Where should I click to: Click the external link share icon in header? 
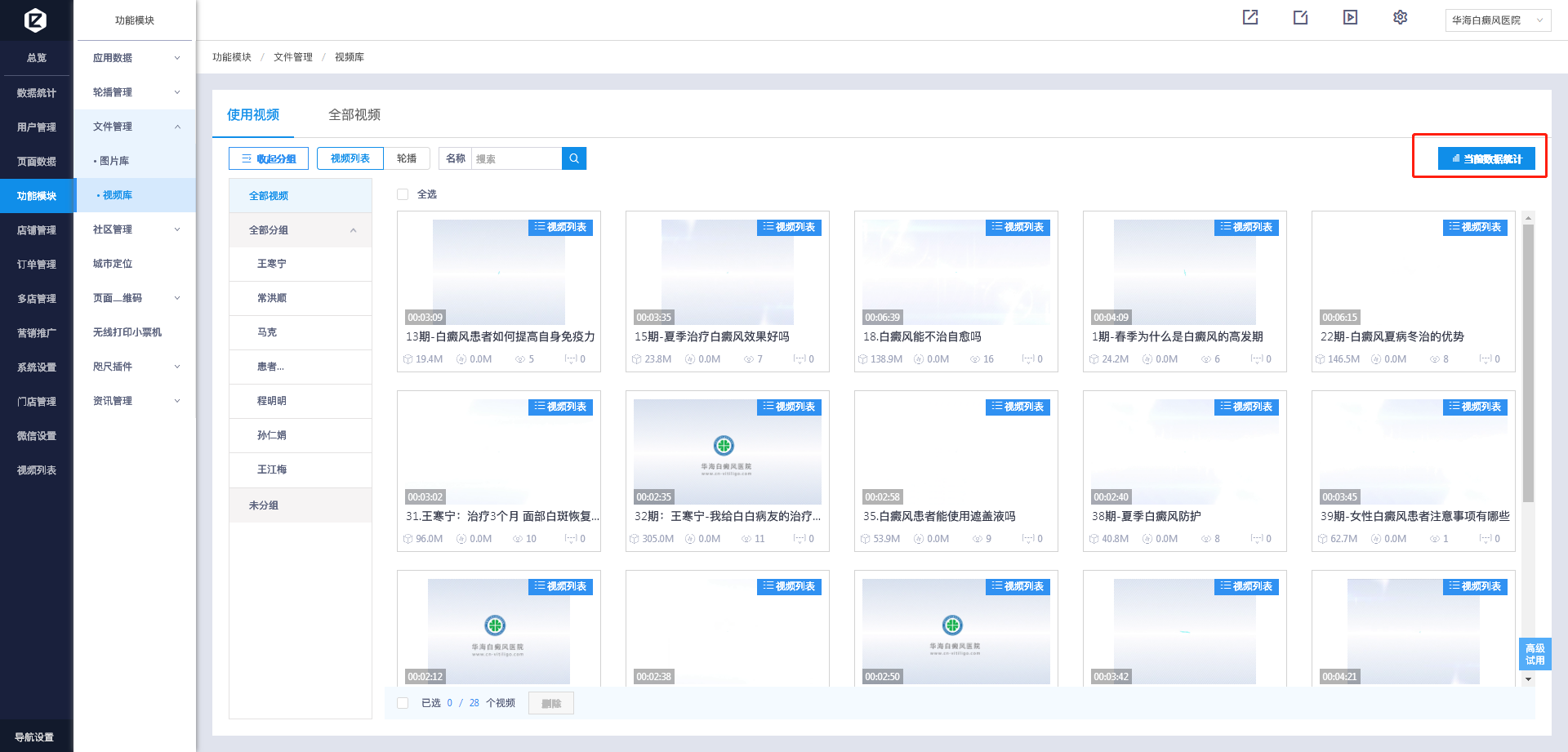point(1250,17)
